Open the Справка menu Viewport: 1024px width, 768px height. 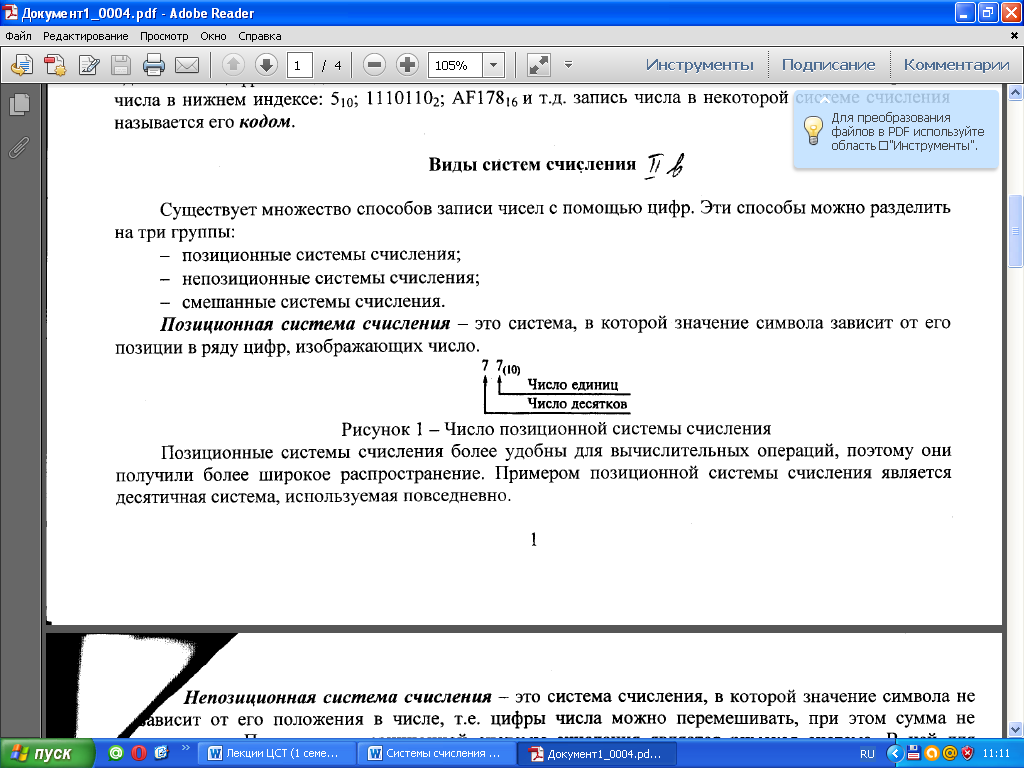259,36
